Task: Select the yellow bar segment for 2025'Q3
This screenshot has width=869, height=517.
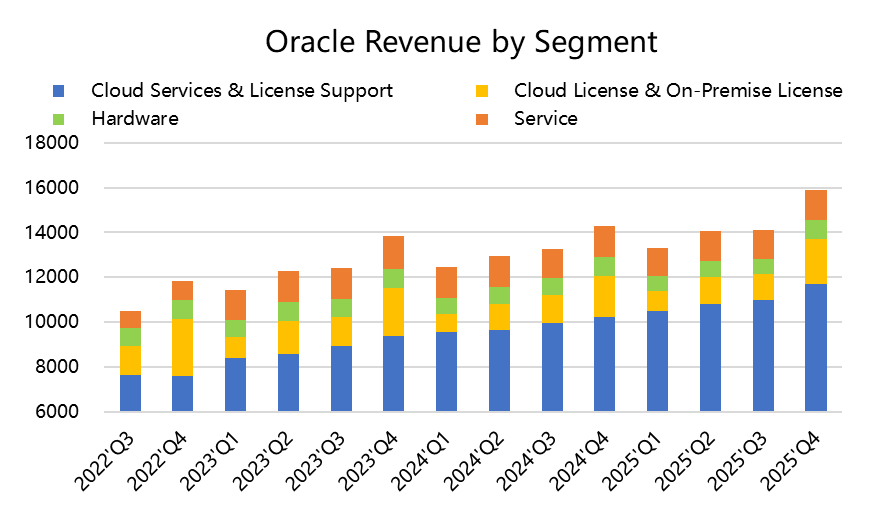Action: pos(763,287)
